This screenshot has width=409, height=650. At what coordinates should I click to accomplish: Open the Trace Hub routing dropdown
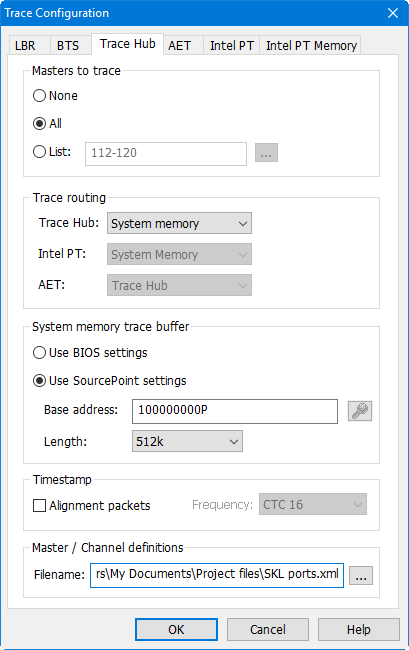tap(179, 223)
